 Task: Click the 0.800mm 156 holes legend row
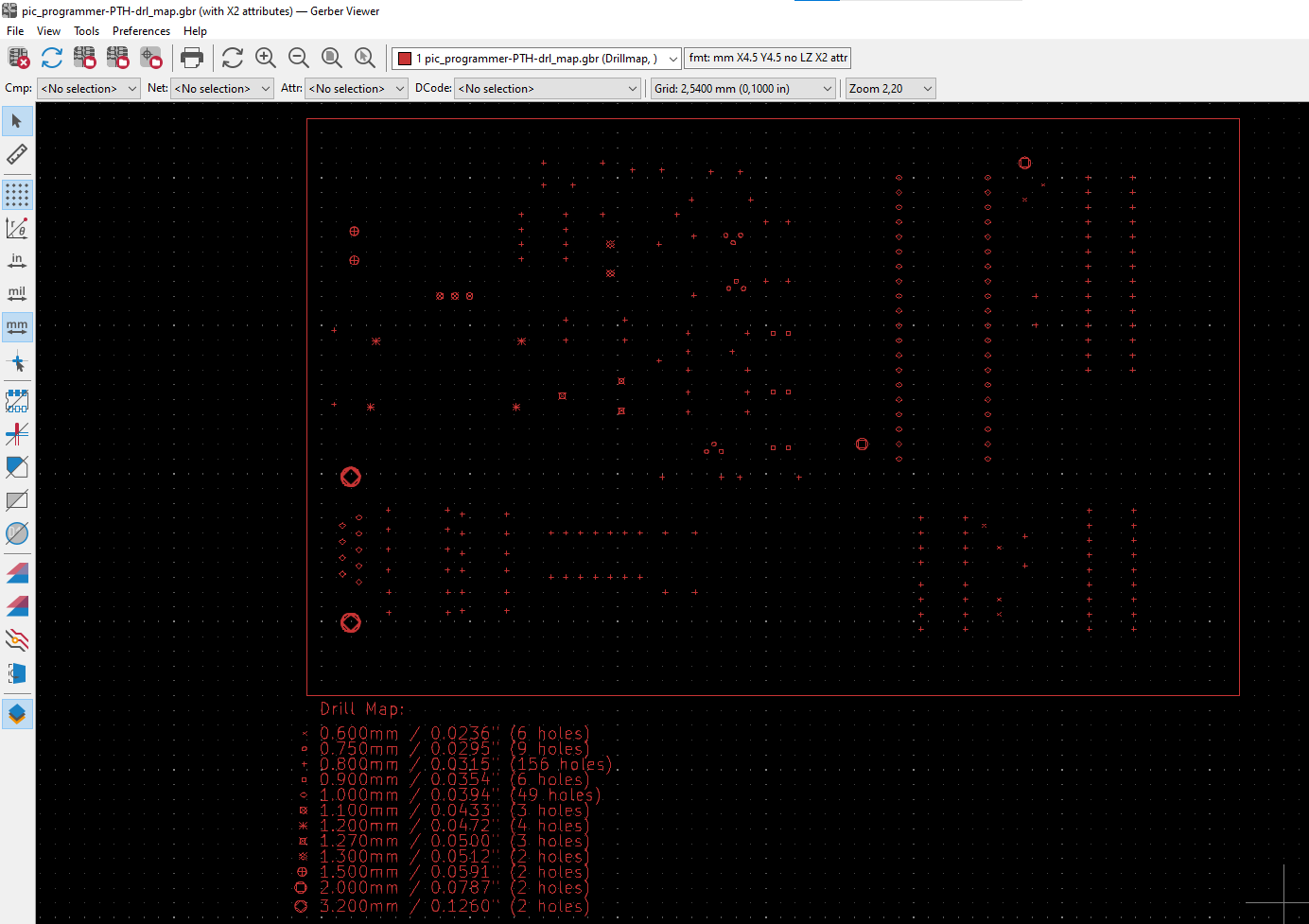[456, 764]
